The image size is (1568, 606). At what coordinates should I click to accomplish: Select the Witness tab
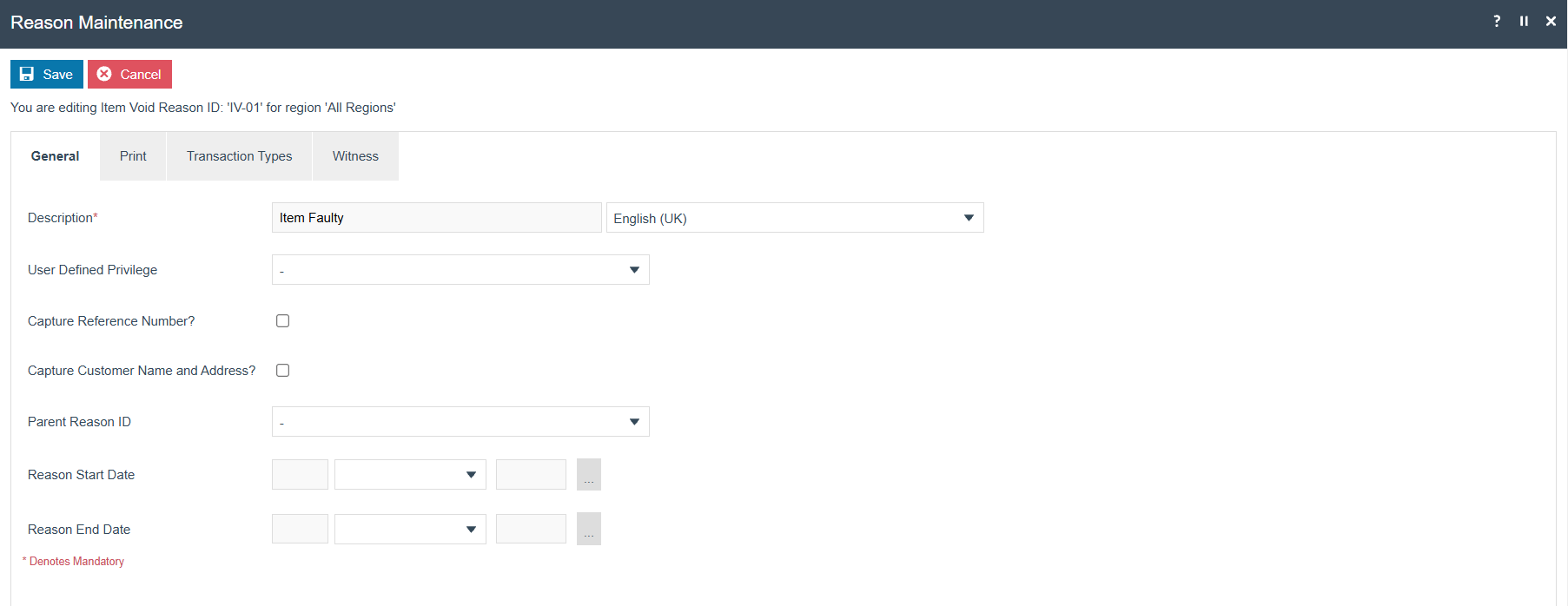355,156
